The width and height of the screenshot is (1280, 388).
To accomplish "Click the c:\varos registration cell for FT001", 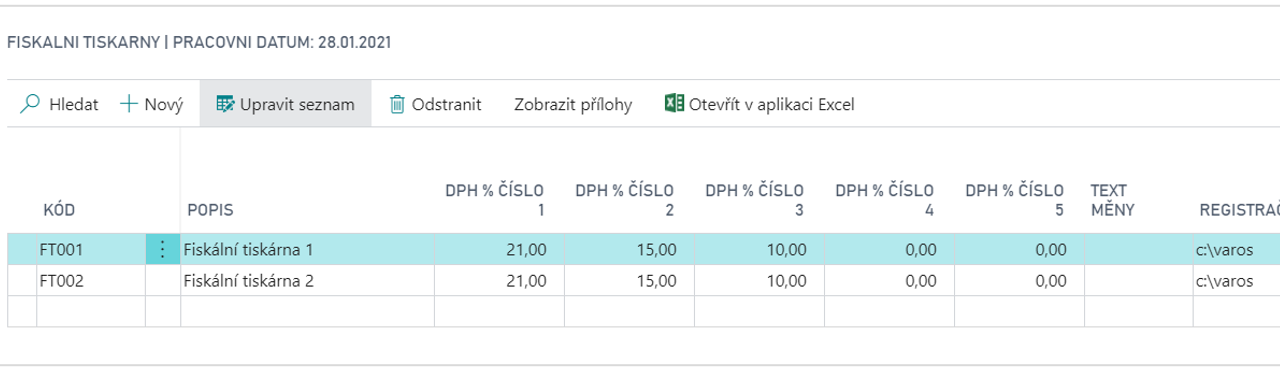I will pos(1236,250).
